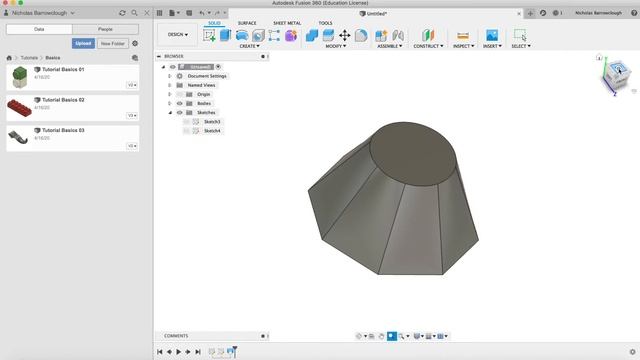Toggle visibility of the top-level Unsaved component
The image size is (640, 360).
173,67
